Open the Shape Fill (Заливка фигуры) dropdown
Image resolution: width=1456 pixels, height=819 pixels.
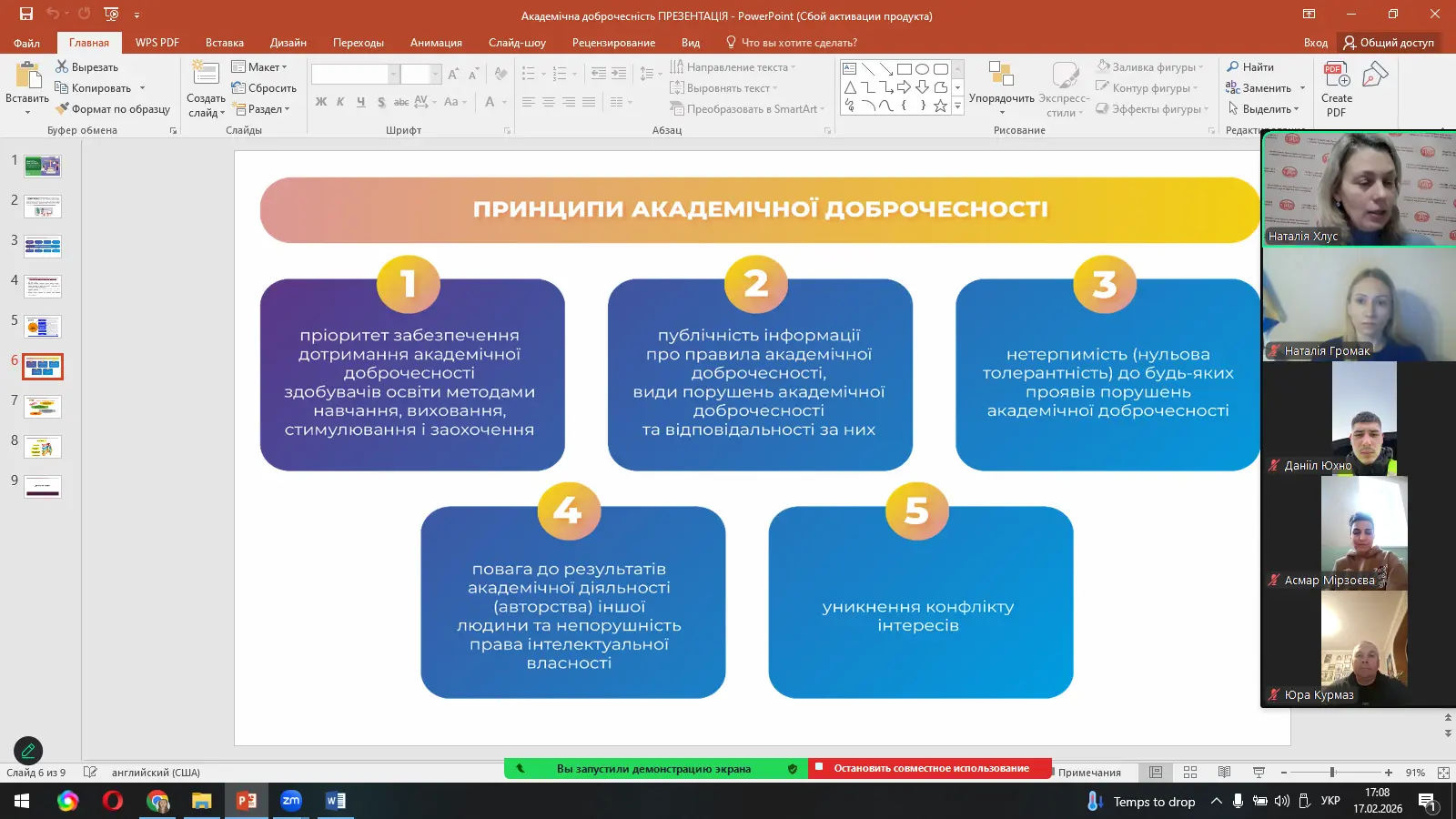point(1149,67)
